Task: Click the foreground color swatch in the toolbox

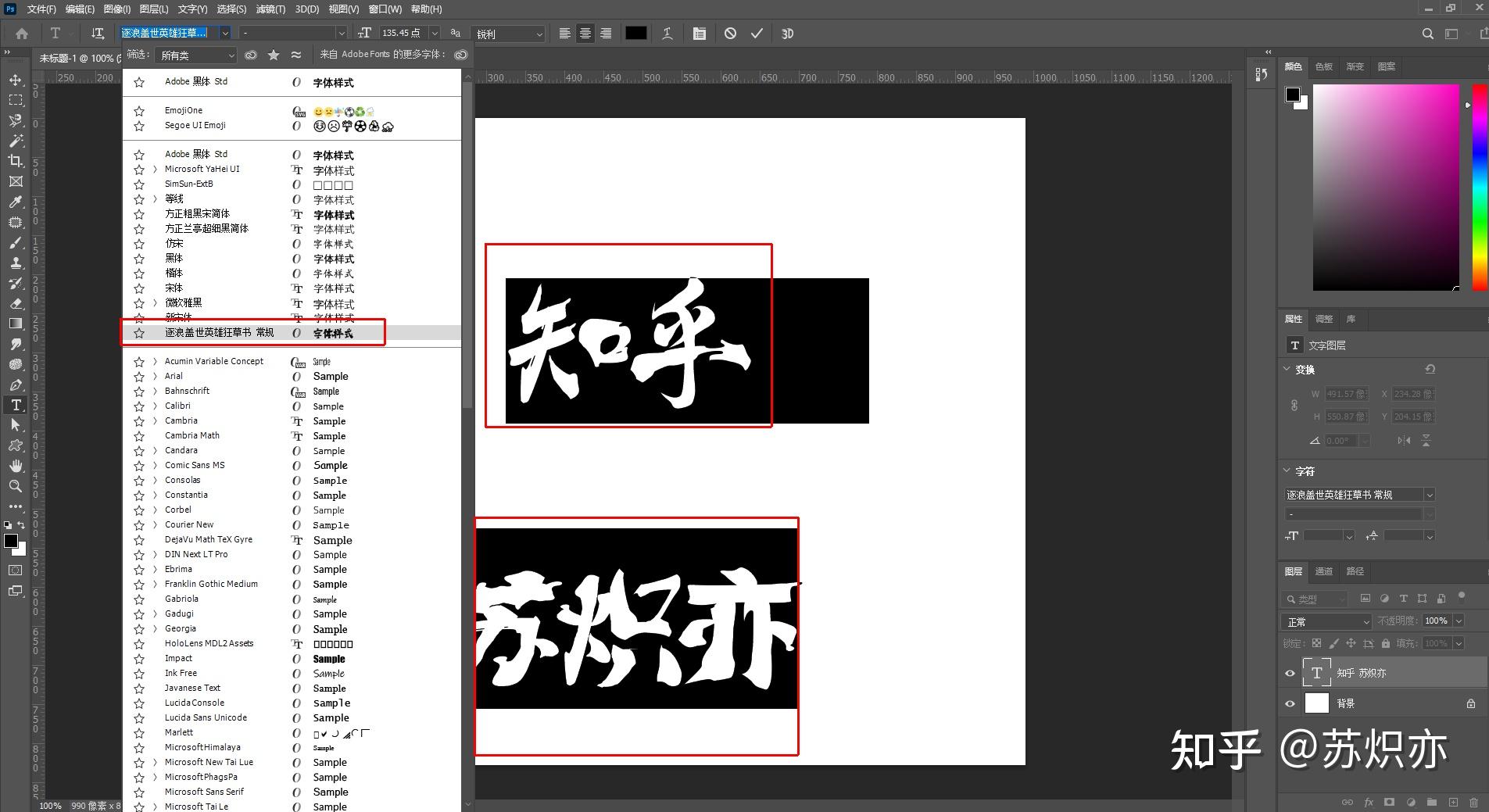Action: tap(10, 541)
